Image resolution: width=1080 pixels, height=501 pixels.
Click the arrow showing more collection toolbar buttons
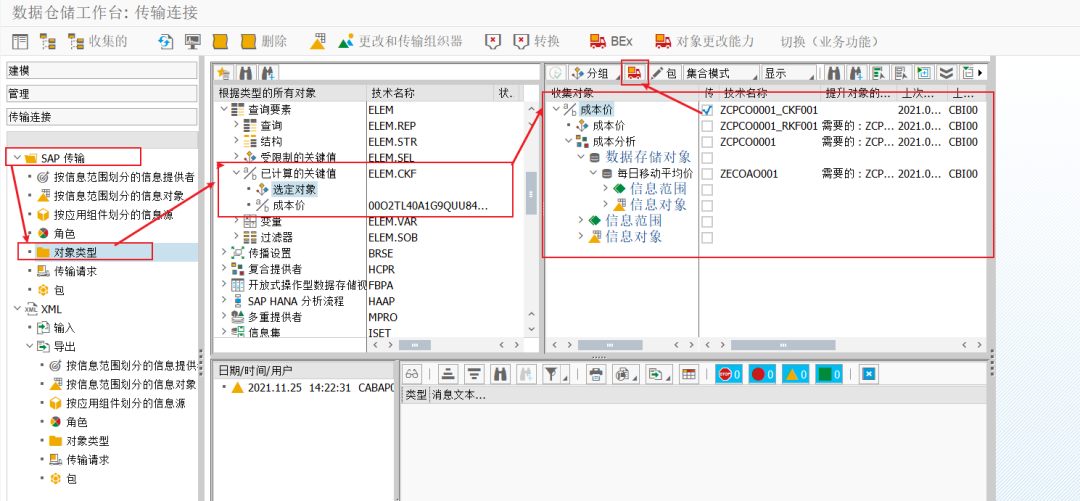click(x=979, y=72)
